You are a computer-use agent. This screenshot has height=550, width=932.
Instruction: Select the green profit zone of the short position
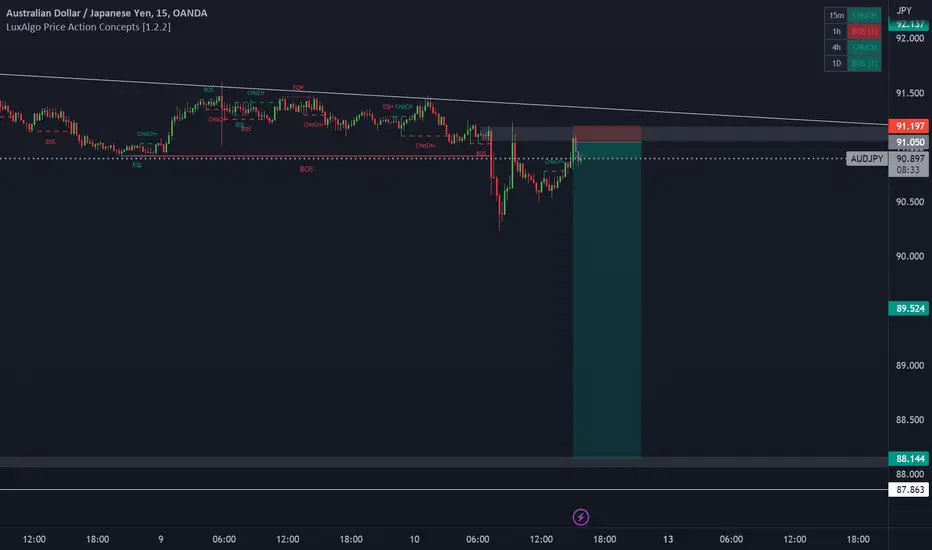(607, 300)
